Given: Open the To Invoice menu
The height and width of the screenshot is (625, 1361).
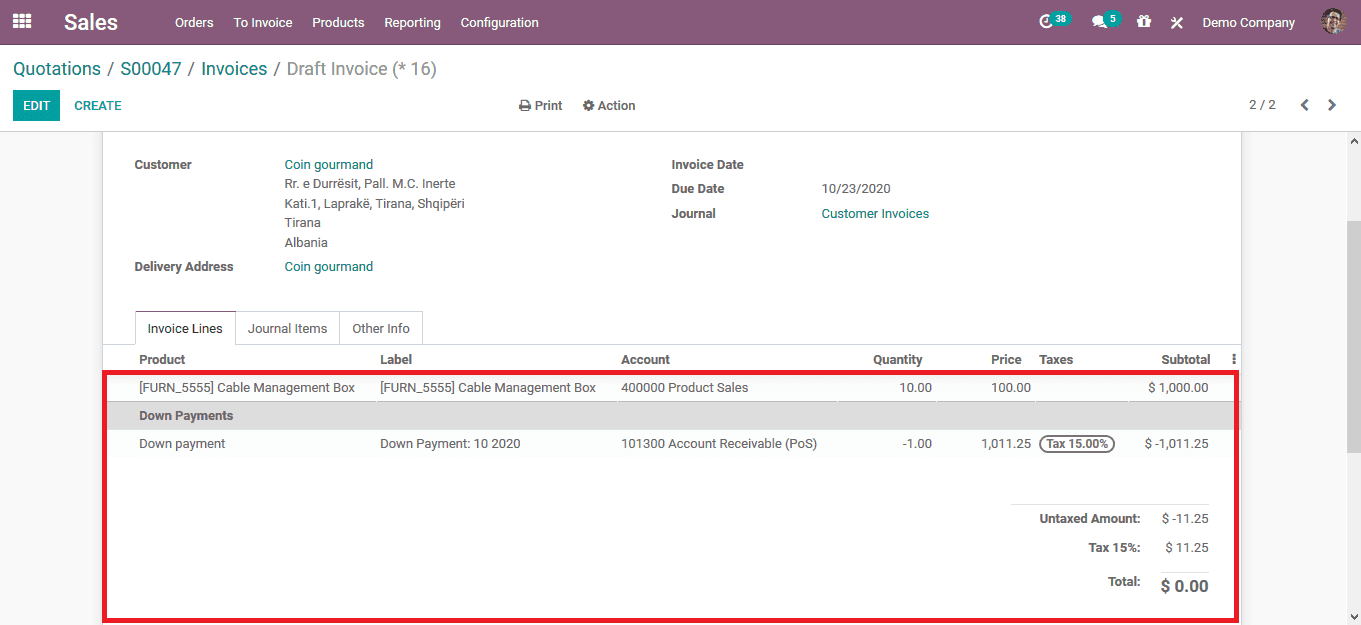Looking at the screenshot, I should 263,22.
